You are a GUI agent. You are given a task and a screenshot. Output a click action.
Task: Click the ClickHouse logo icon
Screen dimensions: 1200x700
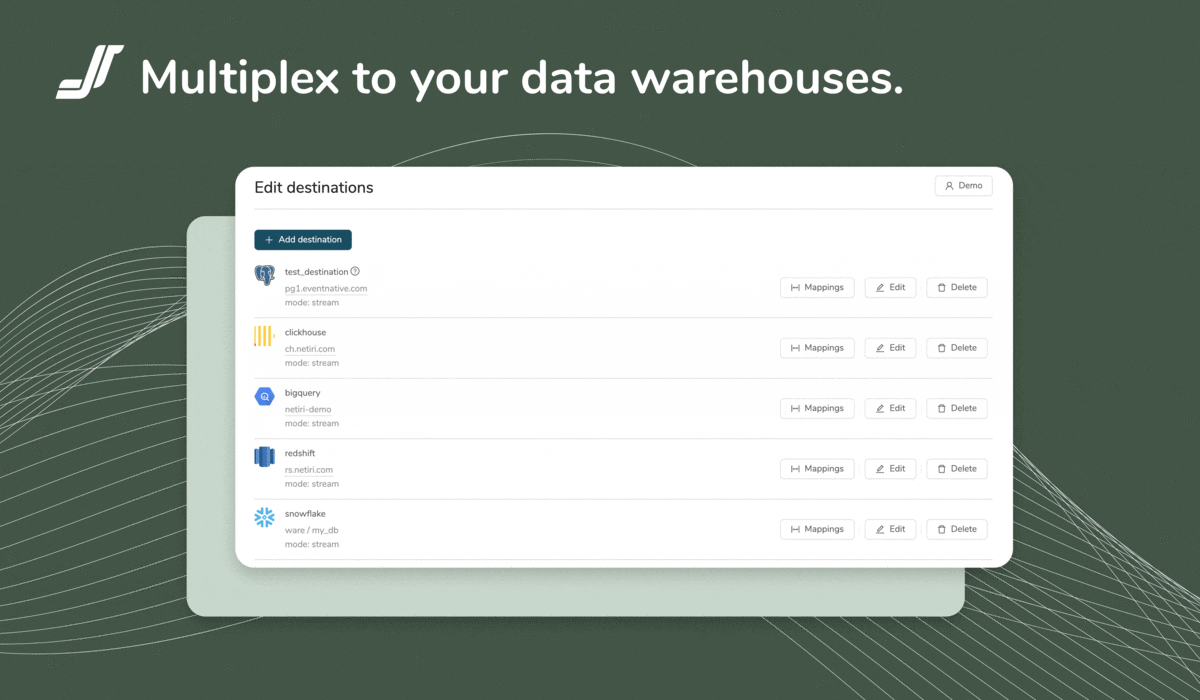[264, 336]
